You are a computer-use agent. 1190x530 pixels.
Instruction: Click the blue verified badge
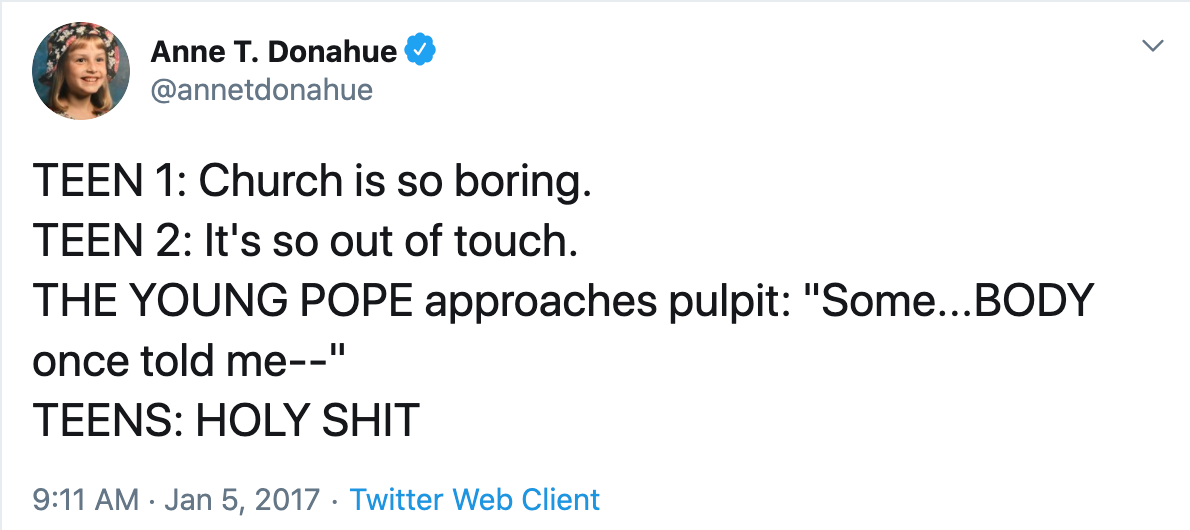click(420, 52)
